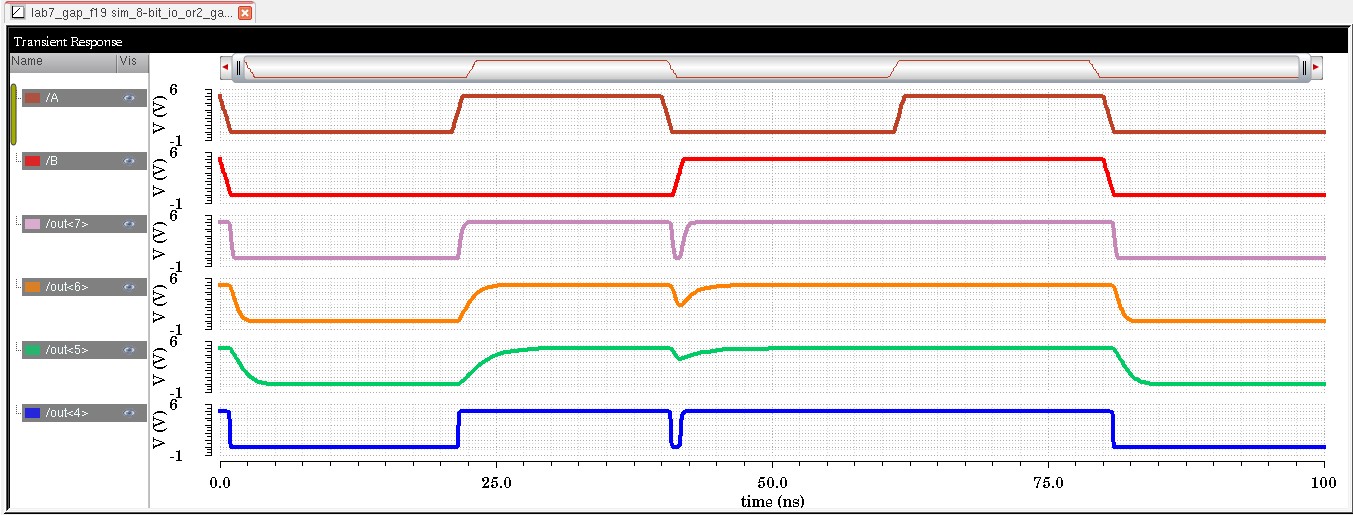This screenshot has height=515, width=1353.
Task: Click the 50.0 tick on time axis
Action: (771, 482)
